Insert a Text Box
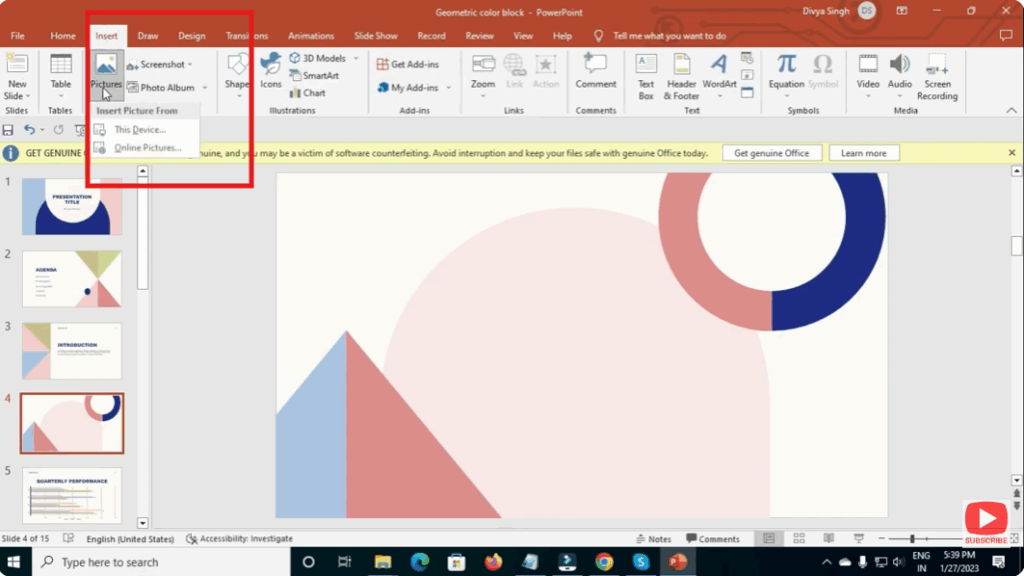The height and width of the screenshot is (576, 1024). pos(645,77)
